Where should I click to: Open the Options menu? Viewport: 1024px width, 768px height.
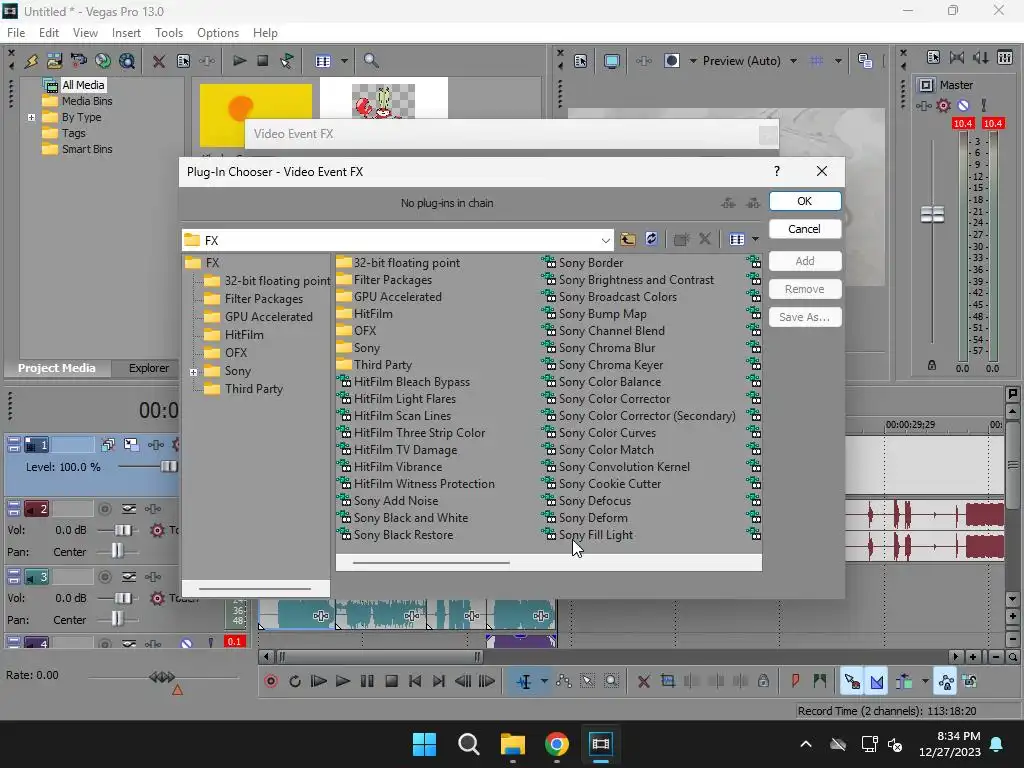click(218, 33)
